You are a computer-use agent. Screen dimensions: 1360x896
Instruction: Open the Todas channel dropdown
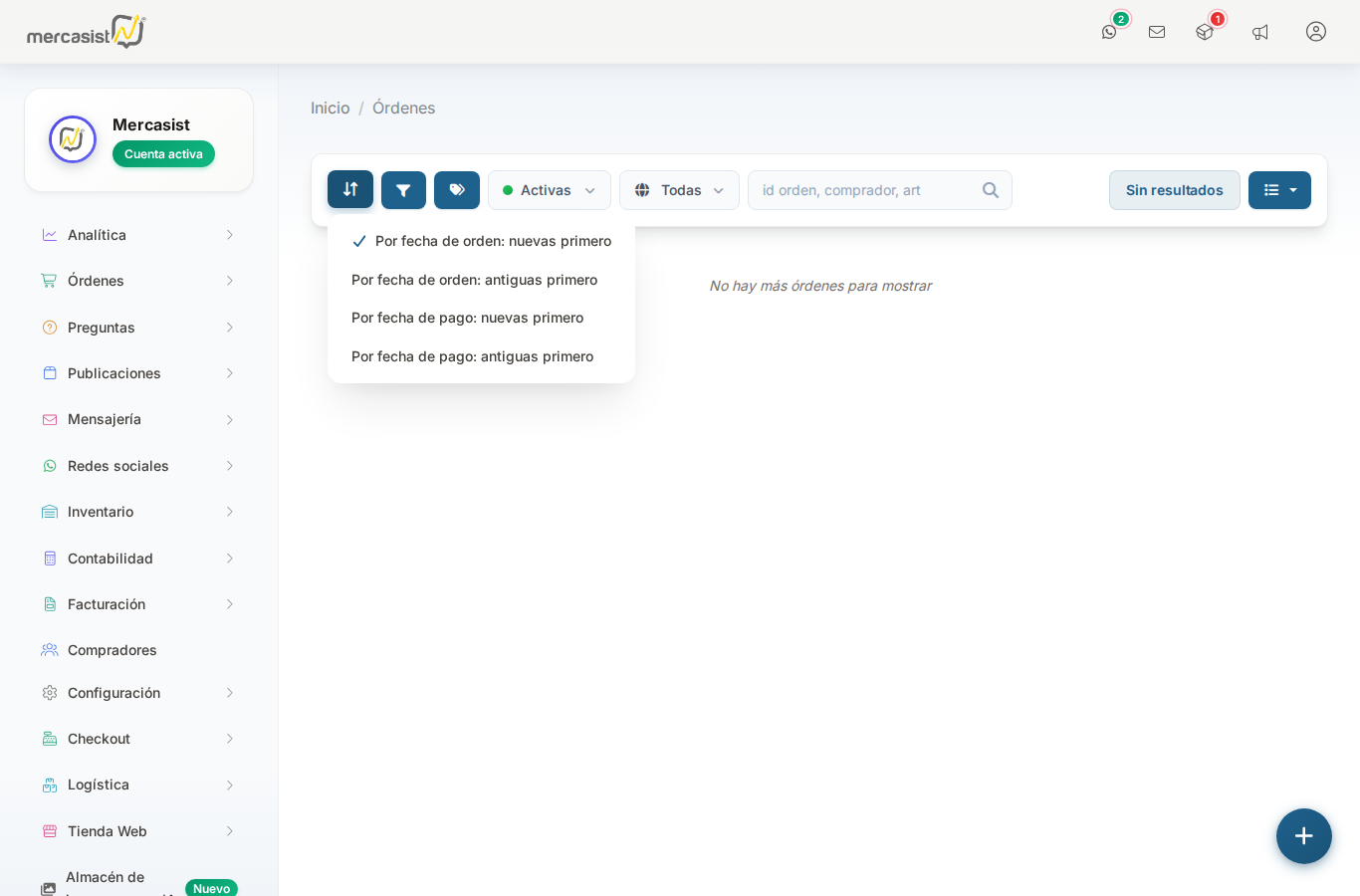tap(679, 190)
